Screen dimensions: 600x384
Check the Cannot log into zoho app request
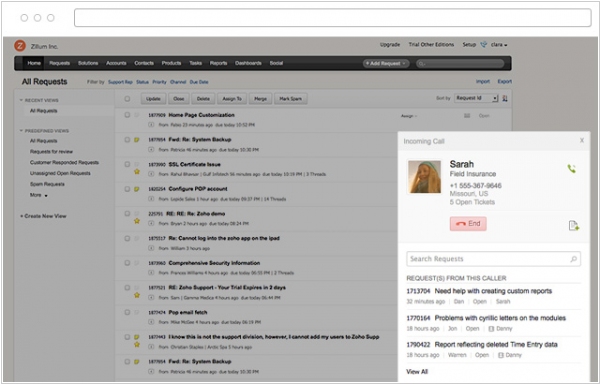[x=127, y=238]
